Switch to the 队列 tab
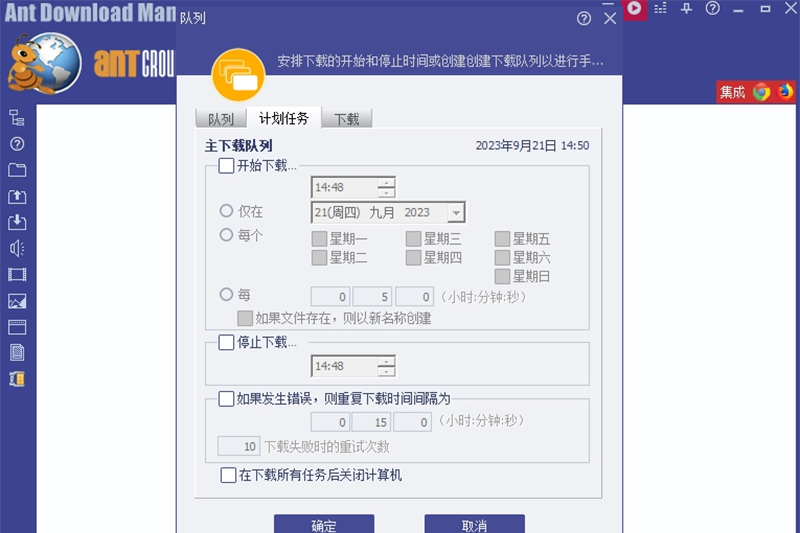This screenshot has width=800, height=533. (220, 119)
